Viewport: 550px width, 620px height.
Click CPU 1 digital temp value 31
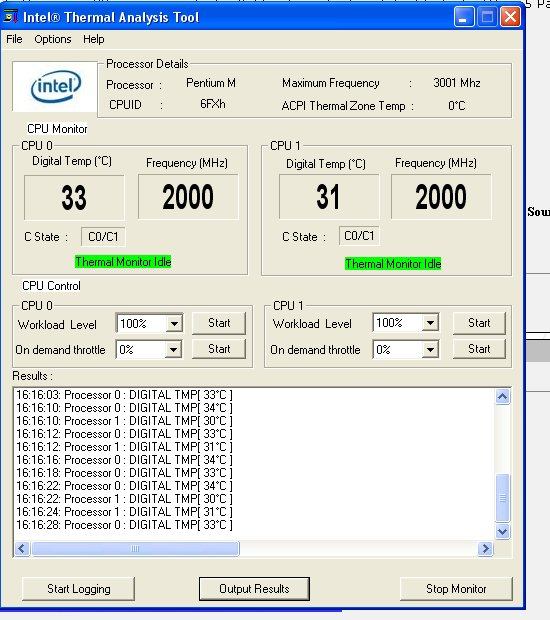click(x=329, y=197)
